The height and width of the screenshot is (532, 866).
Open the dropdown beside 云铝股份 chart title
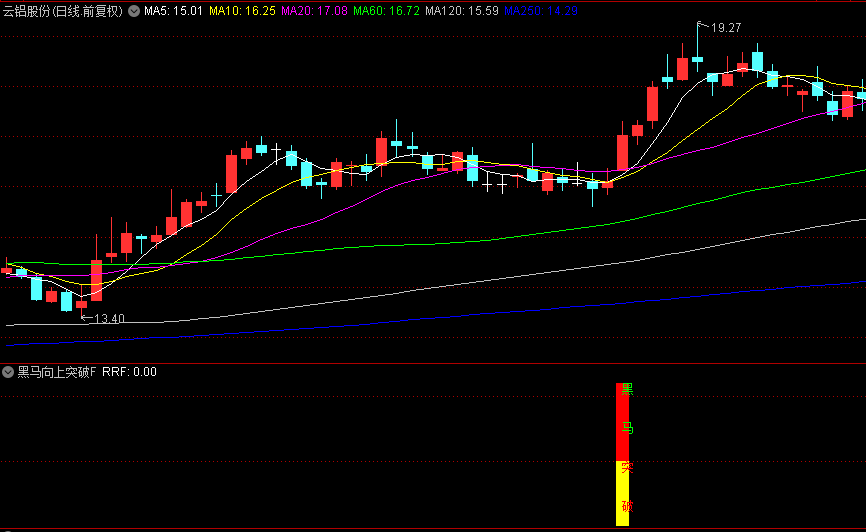[x=134, y=11]
